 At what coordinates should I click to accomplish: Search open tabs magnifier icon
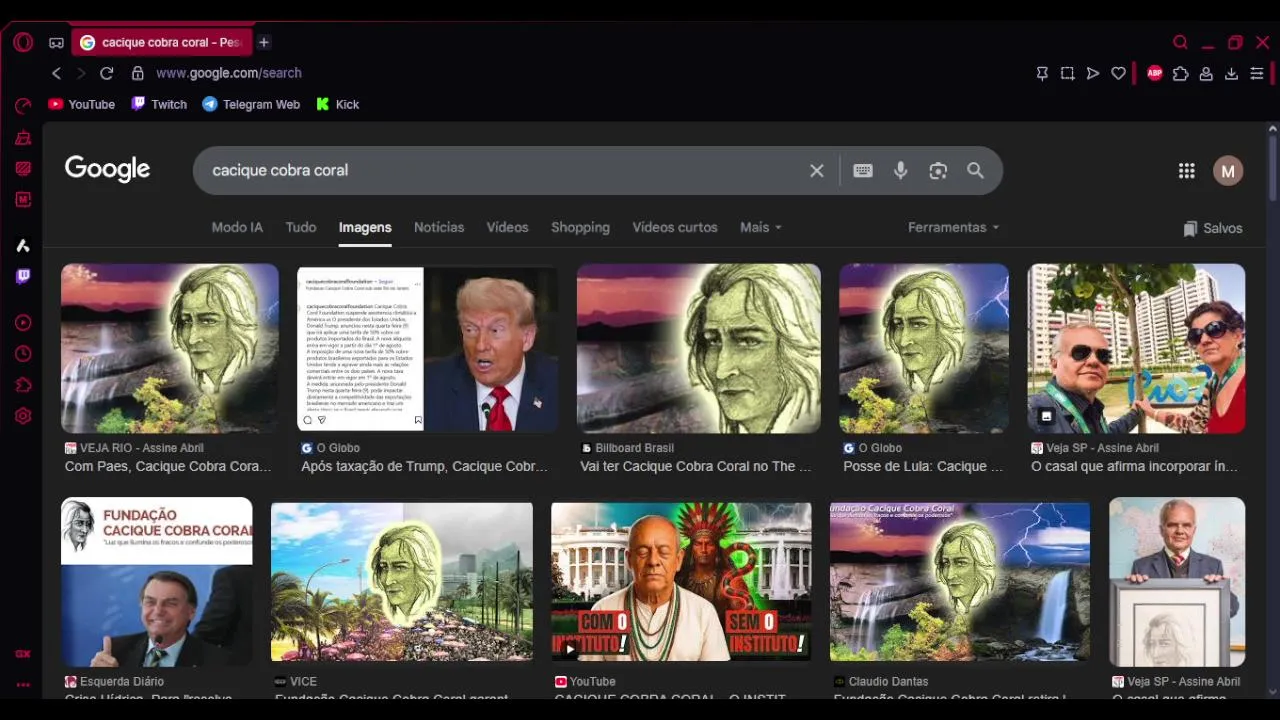[x=1180, y=42]
